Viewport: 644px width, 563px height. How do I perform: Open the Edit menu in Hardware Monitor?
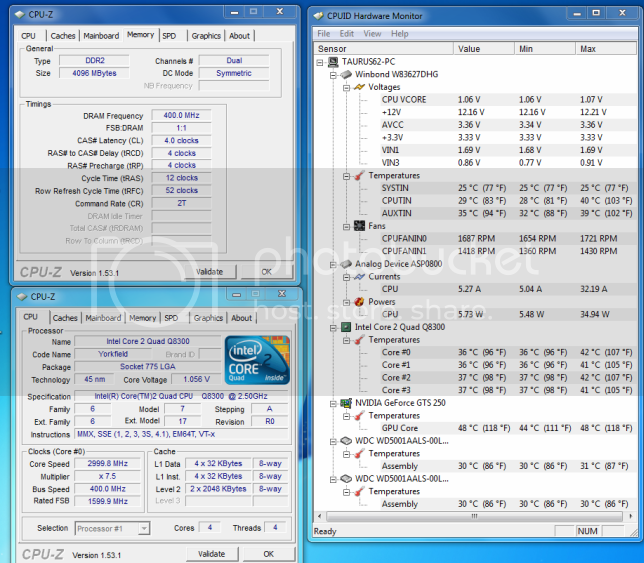[x=347, y=34]
